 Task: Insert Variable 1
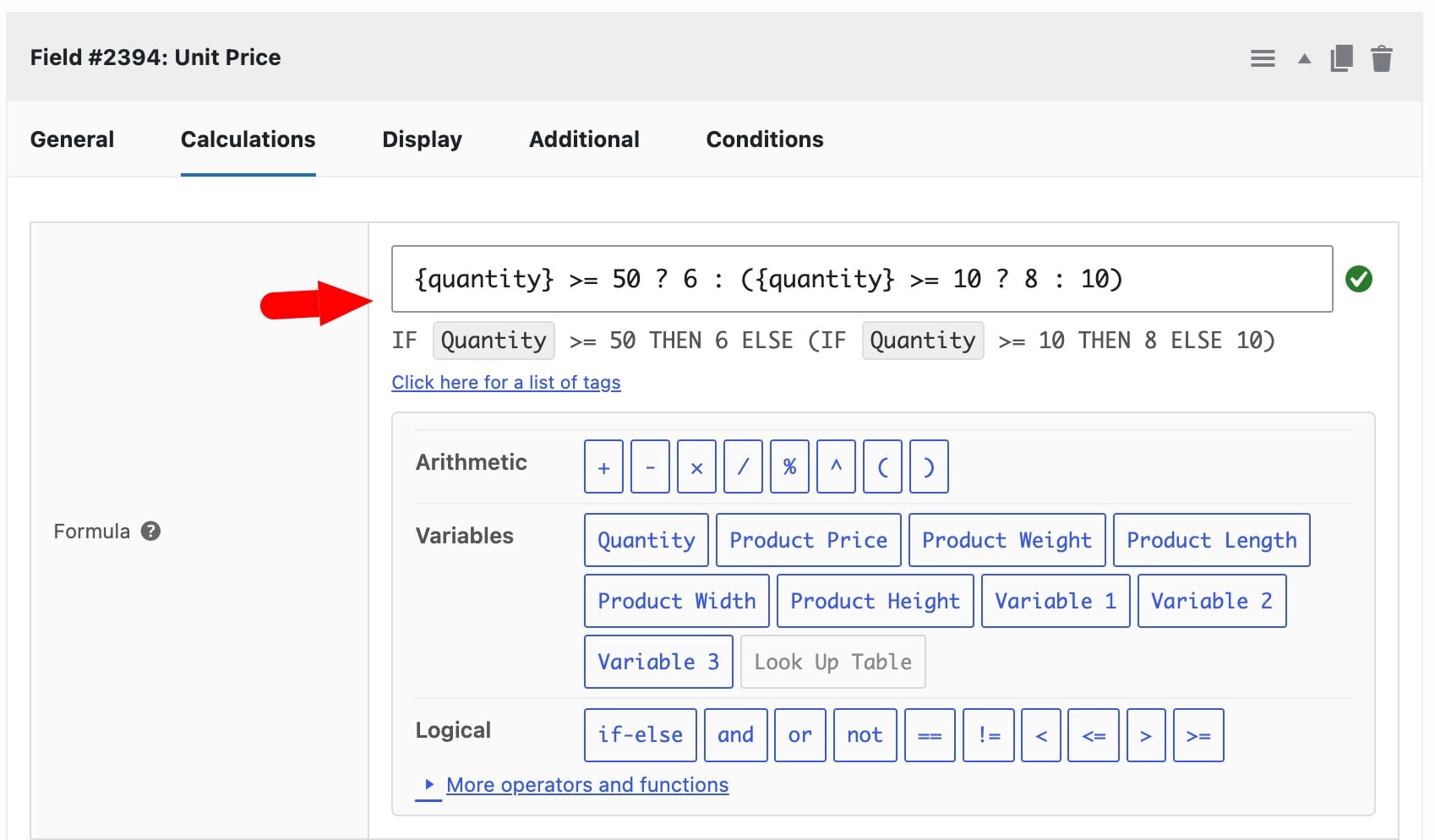tap(1056, 601)
